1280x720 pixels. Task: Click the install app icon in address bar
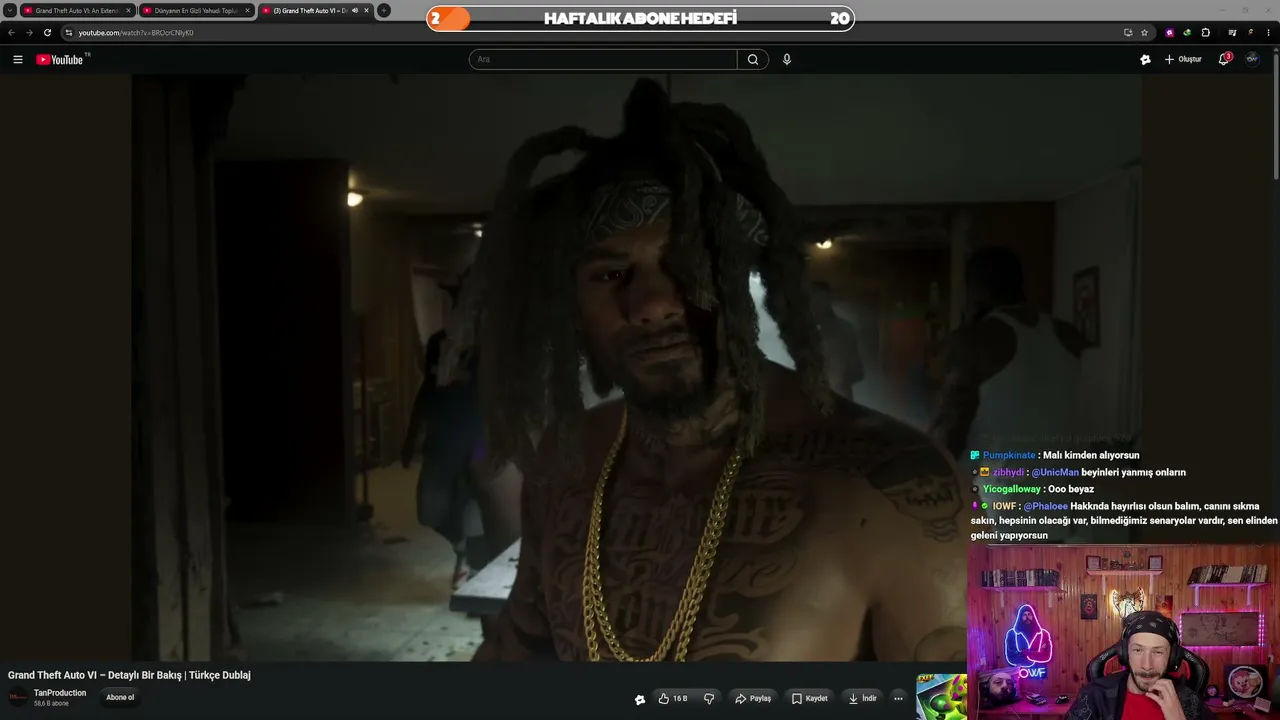[1128, 33]
